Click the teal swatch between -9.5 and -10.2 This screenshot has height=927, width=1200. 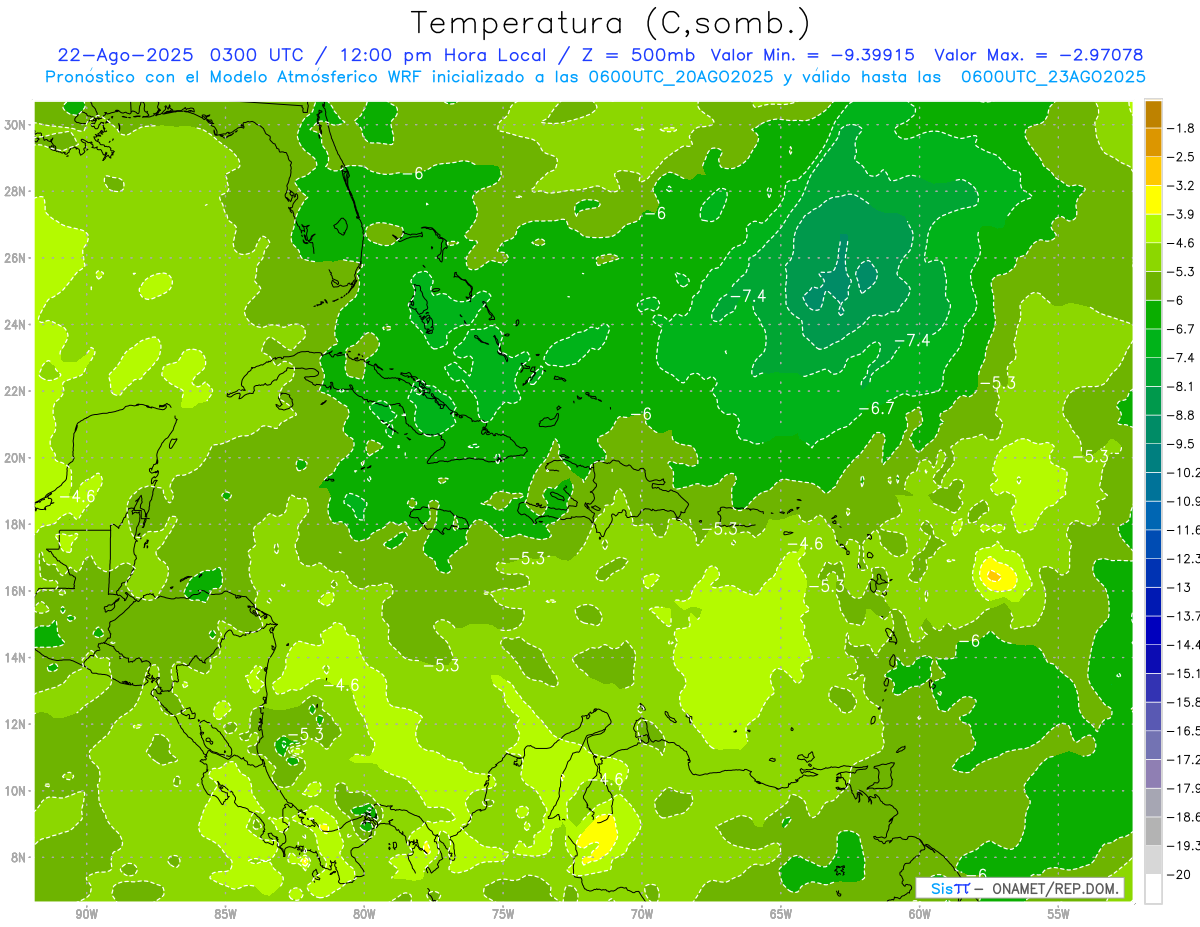[1153, 458]
